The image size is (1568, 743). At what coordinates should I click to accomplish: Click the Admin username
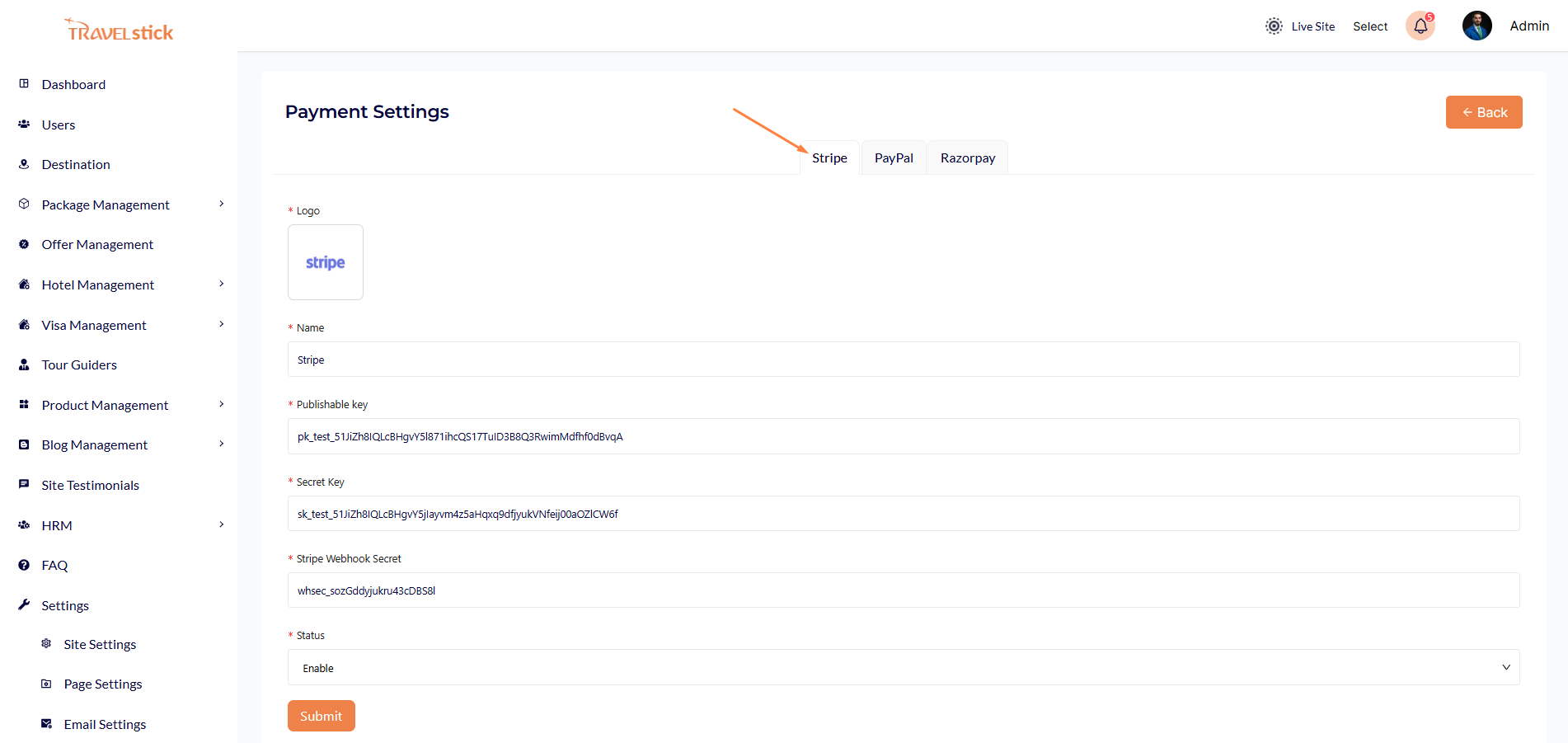coord(1529,26)
